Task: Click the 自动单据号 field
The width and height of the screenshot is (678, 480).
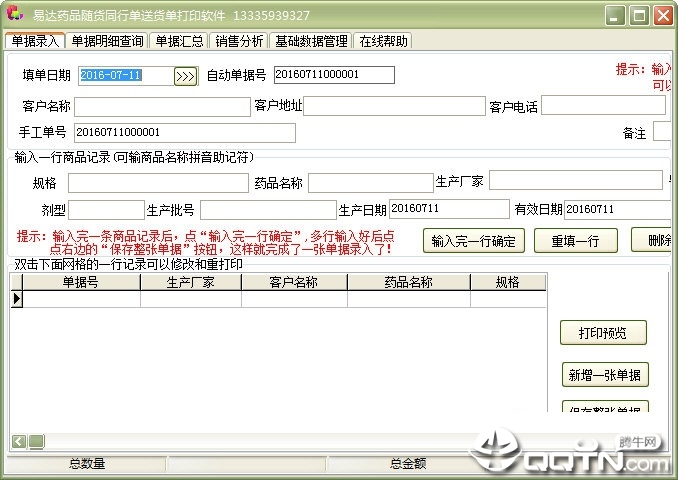Action: 334,74
